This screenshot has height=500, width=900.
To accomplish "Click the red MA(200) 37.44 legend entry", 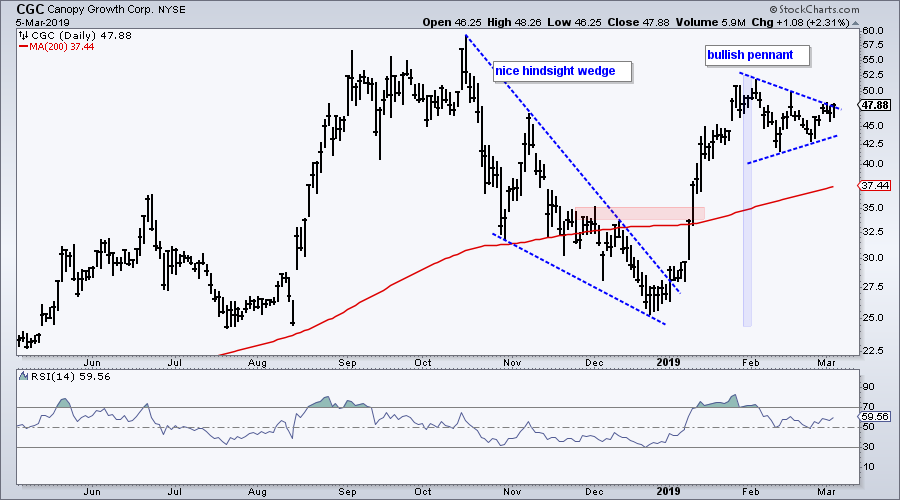I will (x=56, y=46).
